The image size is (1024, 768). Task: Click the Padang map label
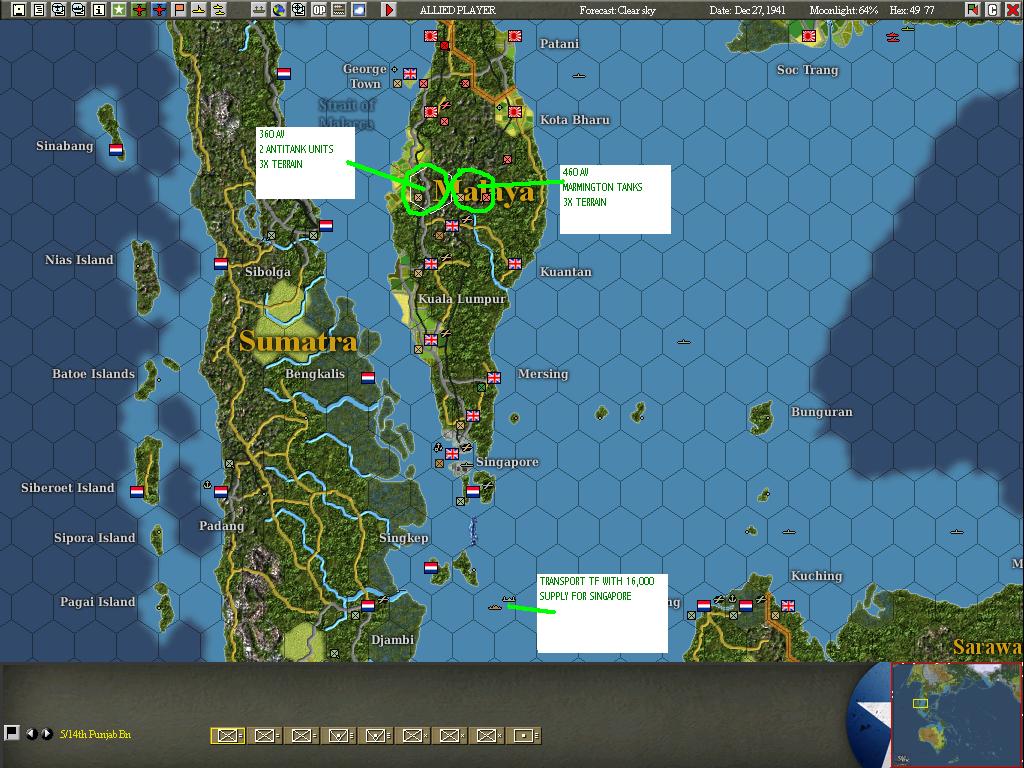(x=221, y=526)
